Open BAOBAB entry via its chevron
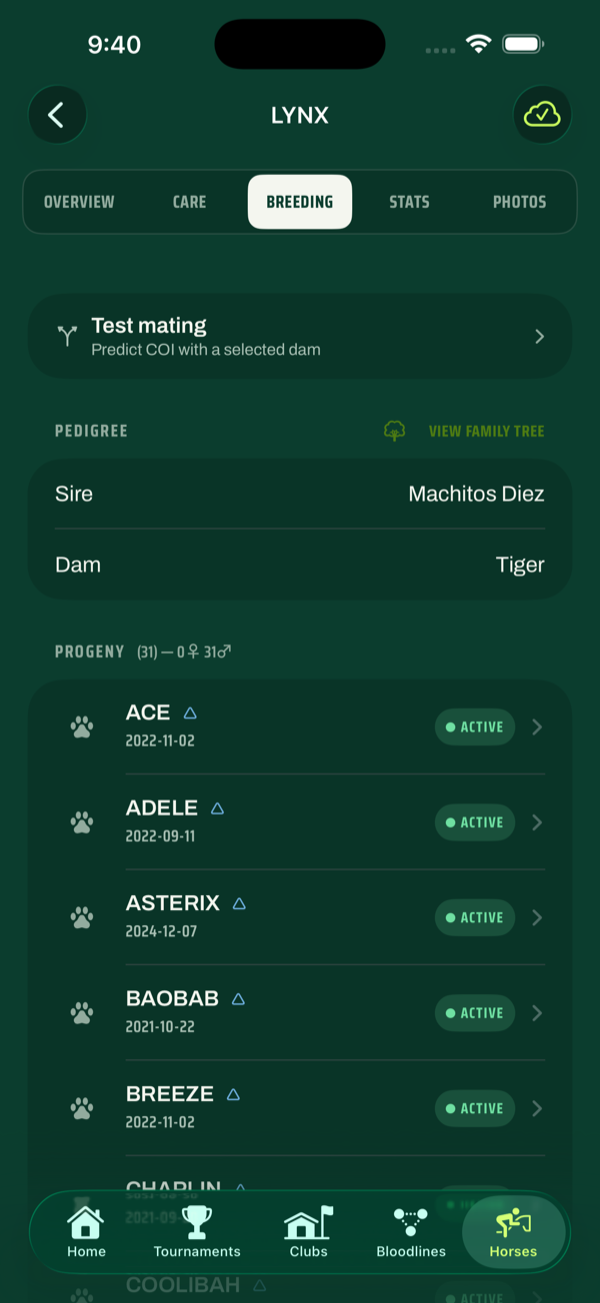Screen dimensions: 600x1303 537,1013
